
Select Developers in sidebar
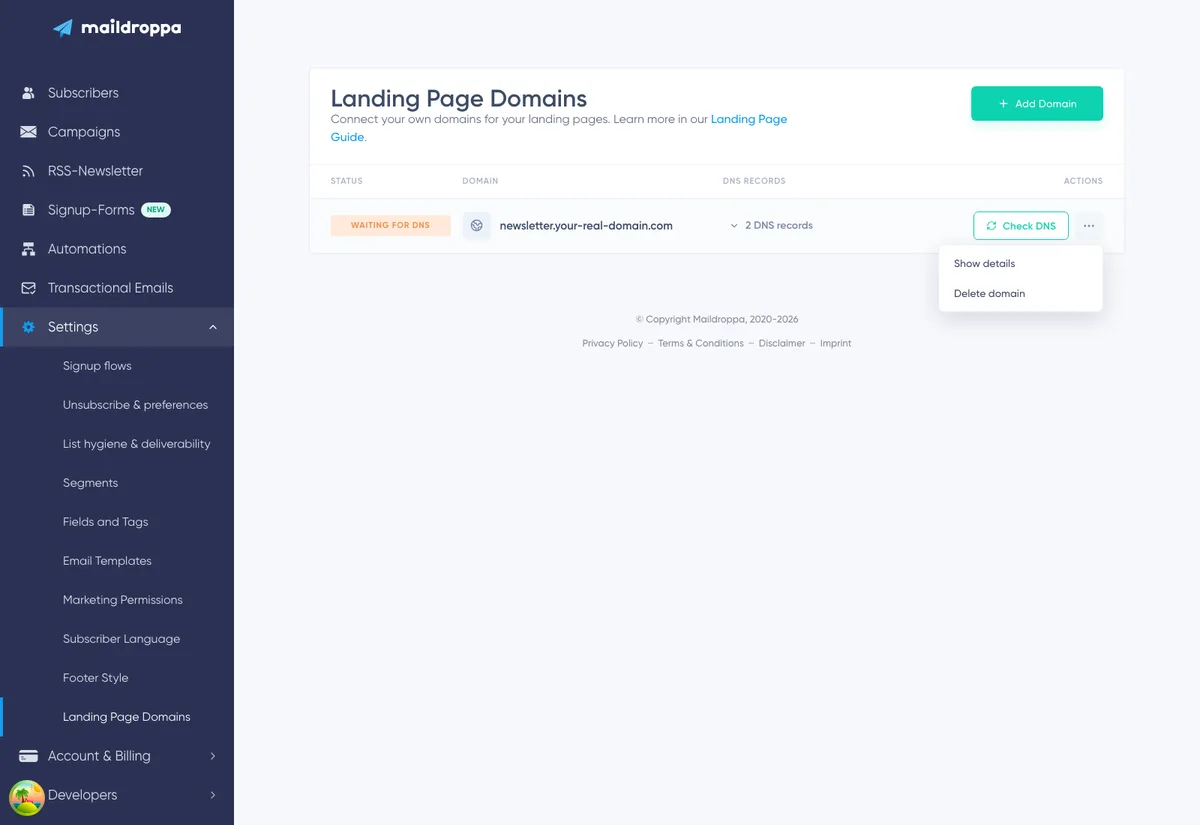(x=117, y=795)
